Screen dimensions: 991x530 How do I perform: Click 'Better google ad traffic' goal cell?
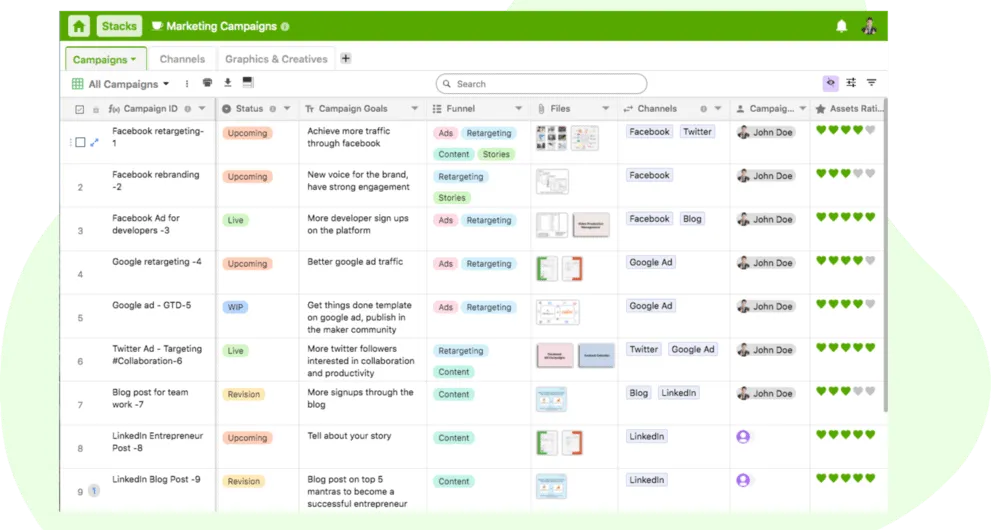coord(363,272)
